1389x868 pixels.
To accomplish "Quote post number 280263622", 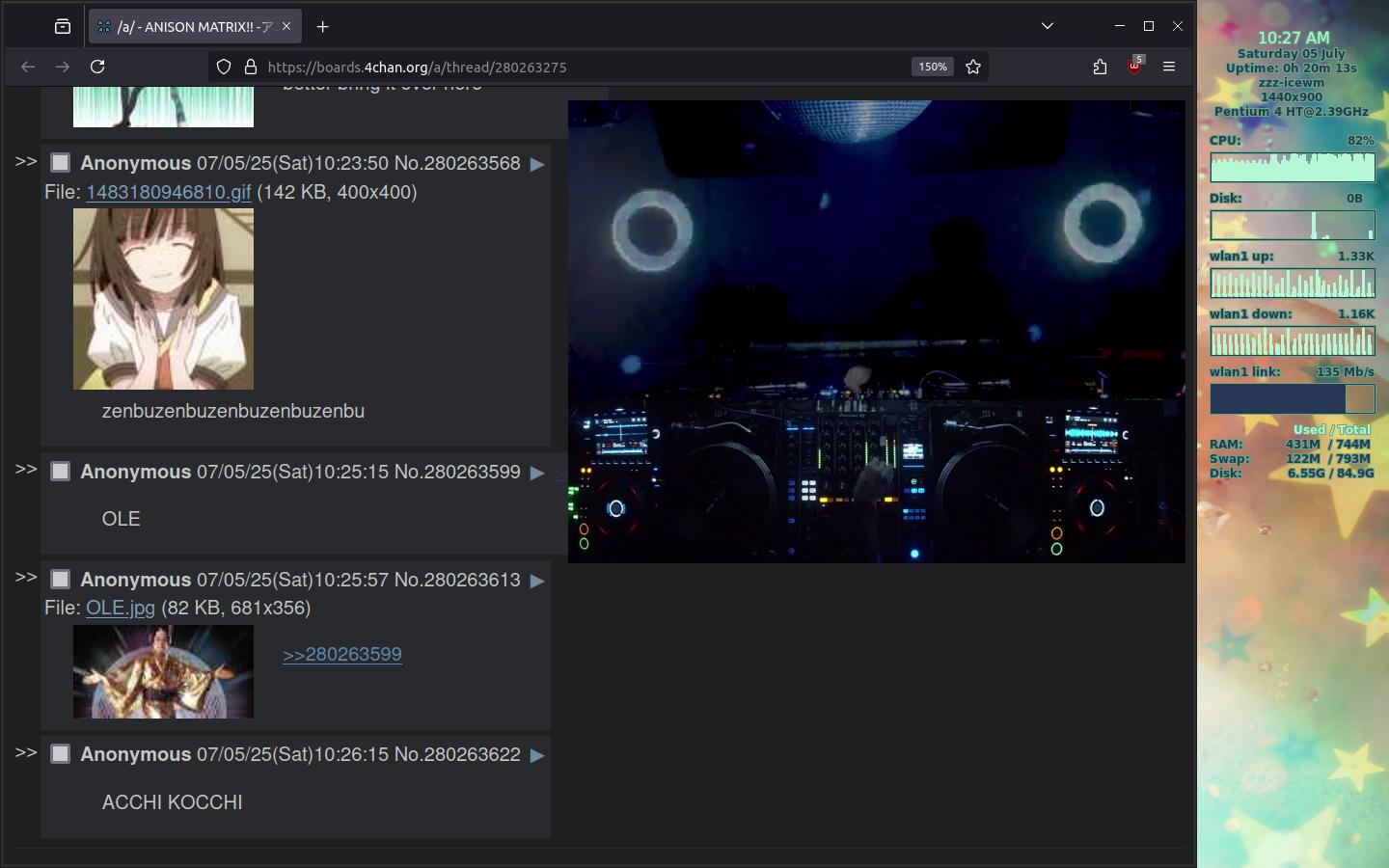I will click(x=472, y=754).
